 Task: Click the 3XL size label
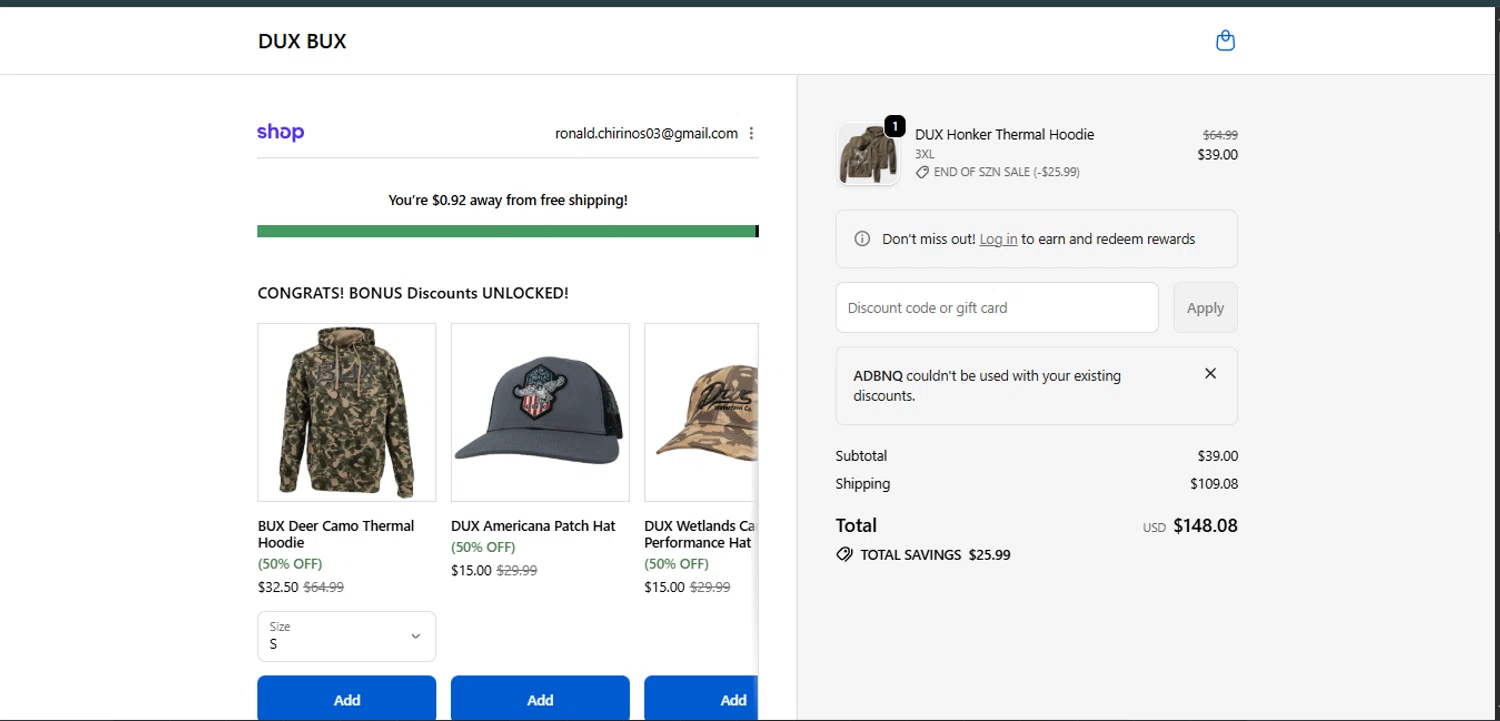pos(925,154)
